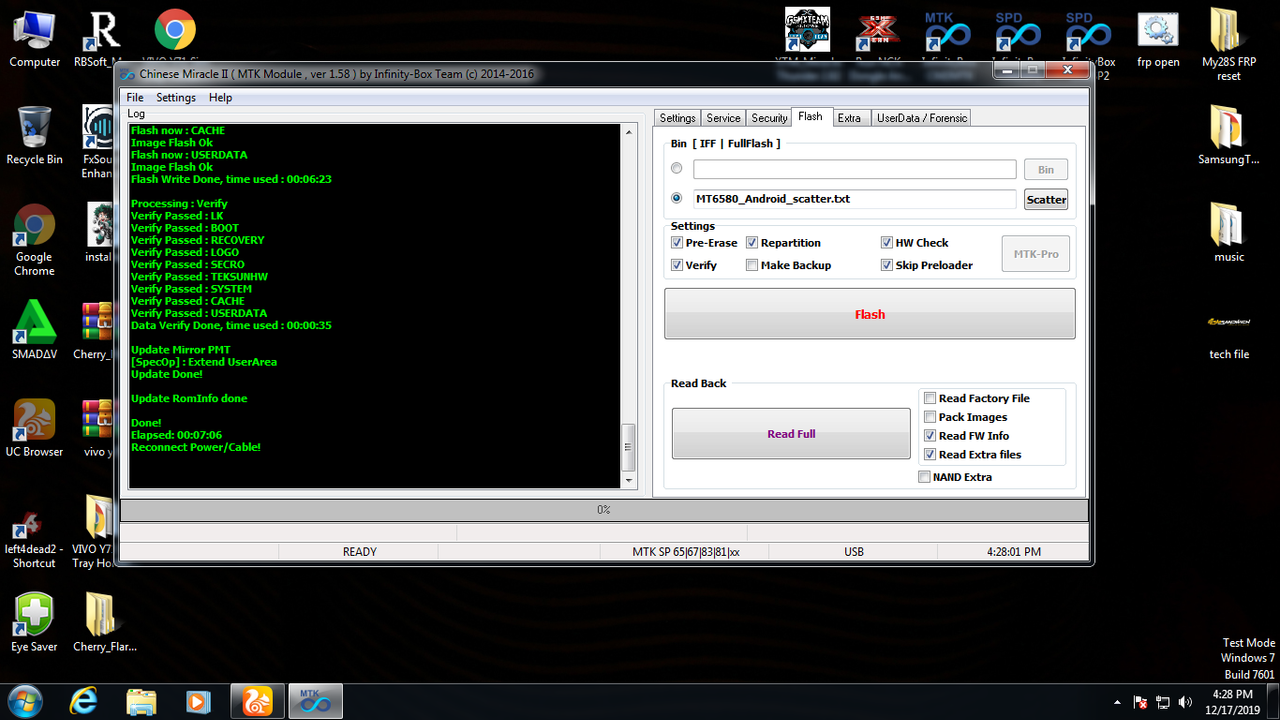Switch to the Service tab

tap(723, 118)
